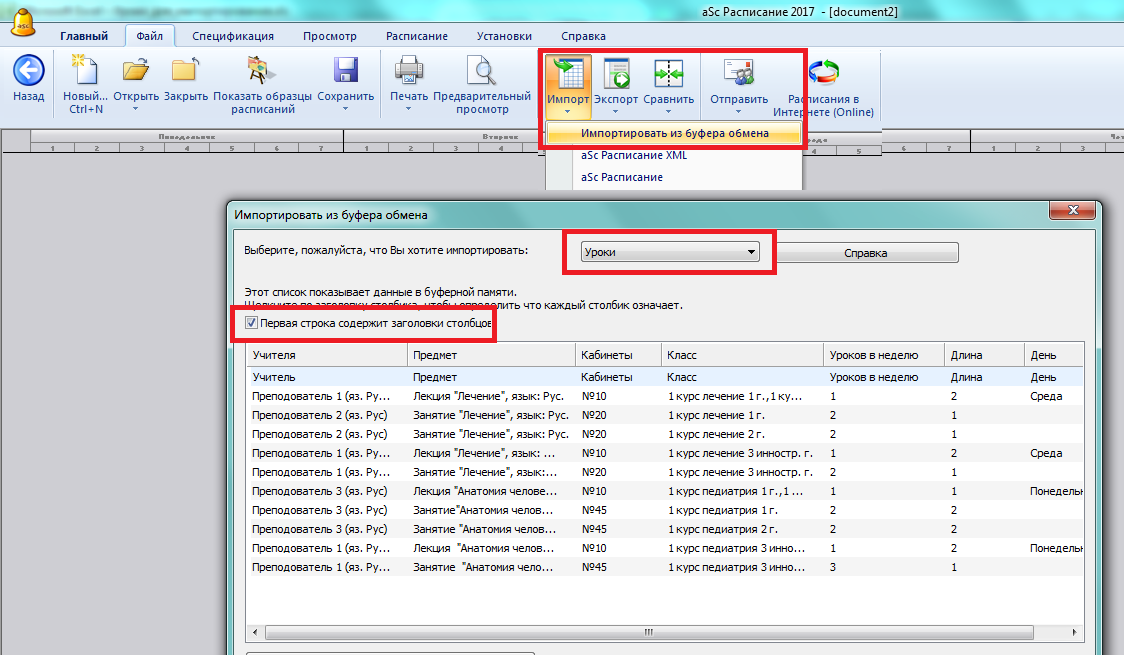The image size is (1124, 655).
Task: Click the scroll left arrow of list
Action: tap(255, 632)
